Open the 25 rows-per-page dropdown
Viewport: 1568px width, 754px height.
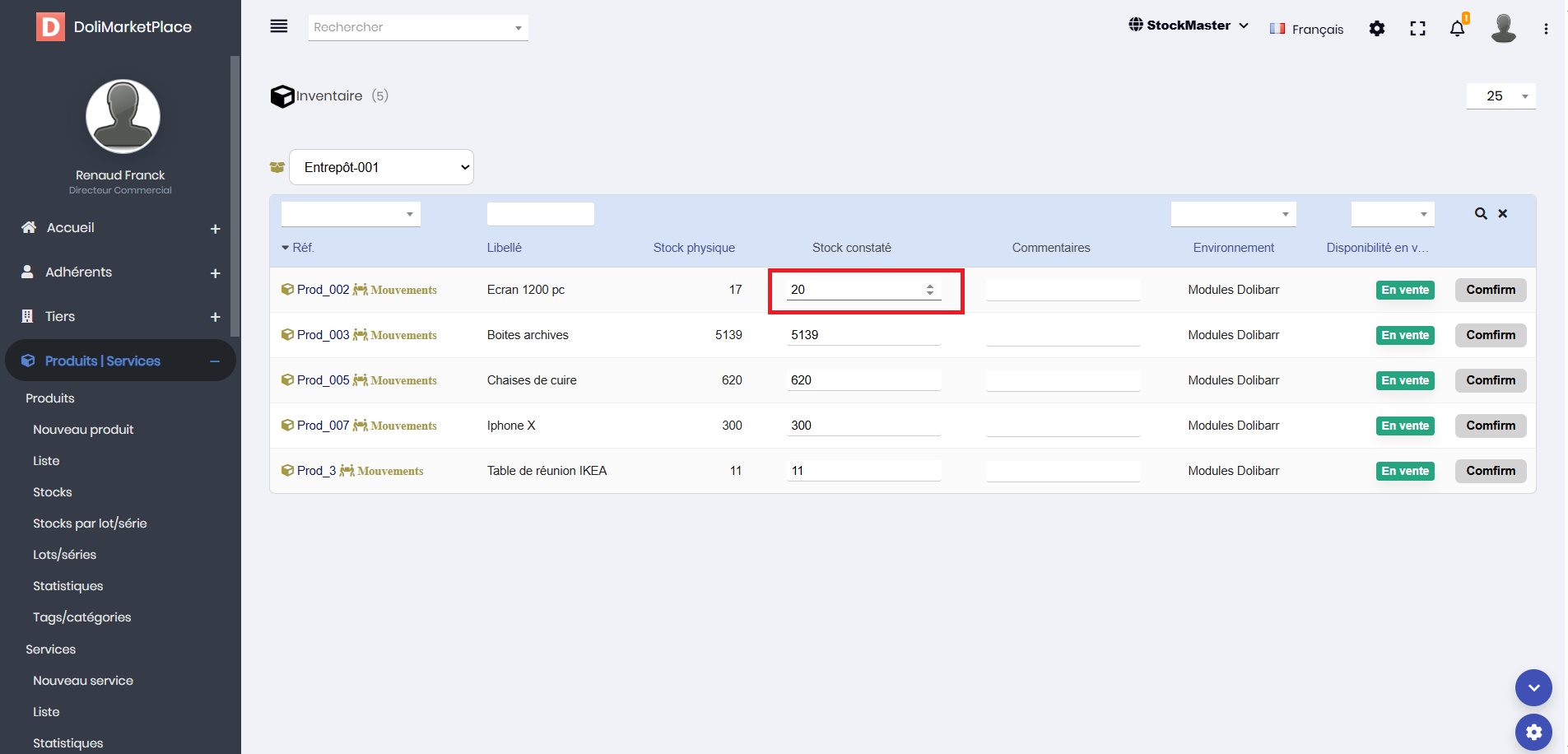pos(1501,96)
